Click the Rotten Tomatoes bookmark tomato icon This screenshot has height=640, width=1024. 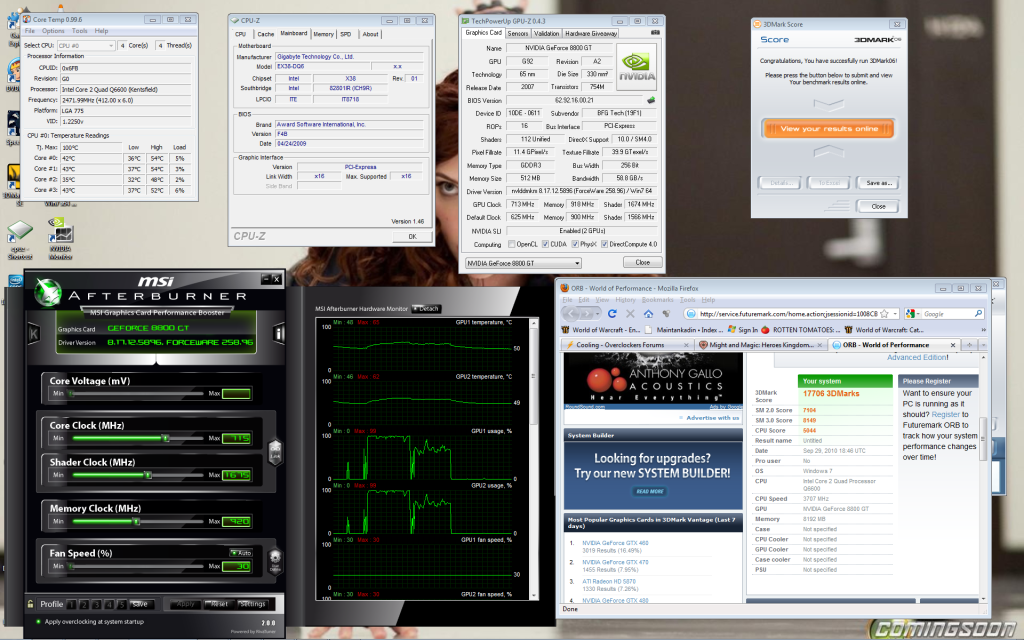coord(765,330)
